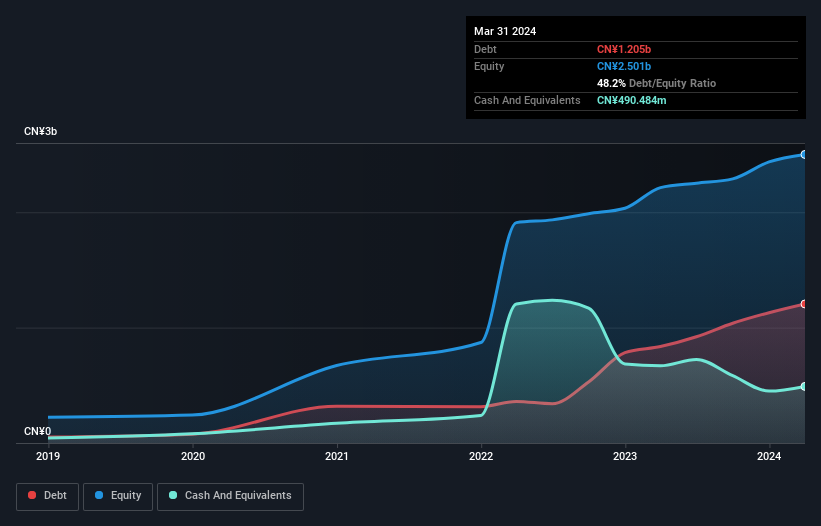This screenshot has width=821, height=526.
Task: Click the 2019 x-axis label
Action: click(x=48, y=456)
